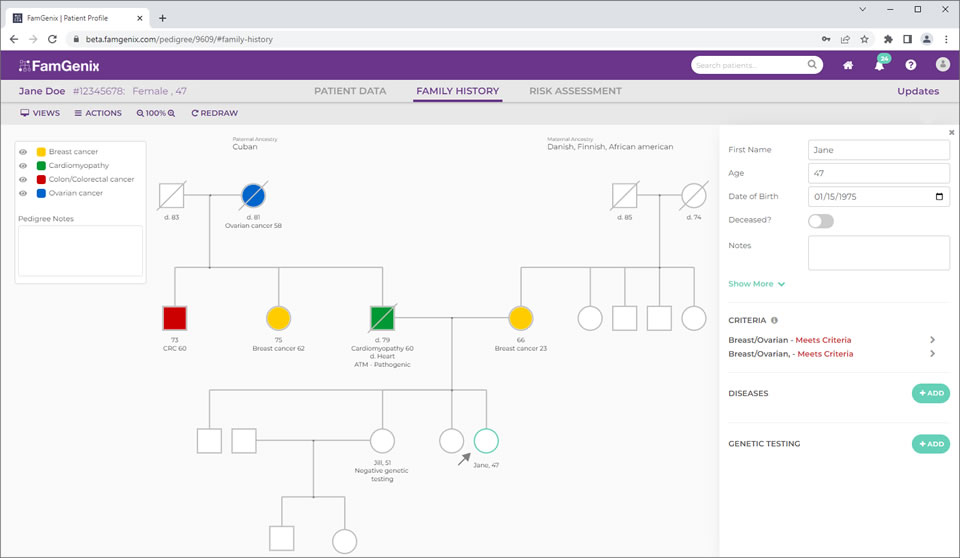The image size is (960, 558).
Task: Click the green Cardiomyopathy legend swatch
Action: click(41, 165)
